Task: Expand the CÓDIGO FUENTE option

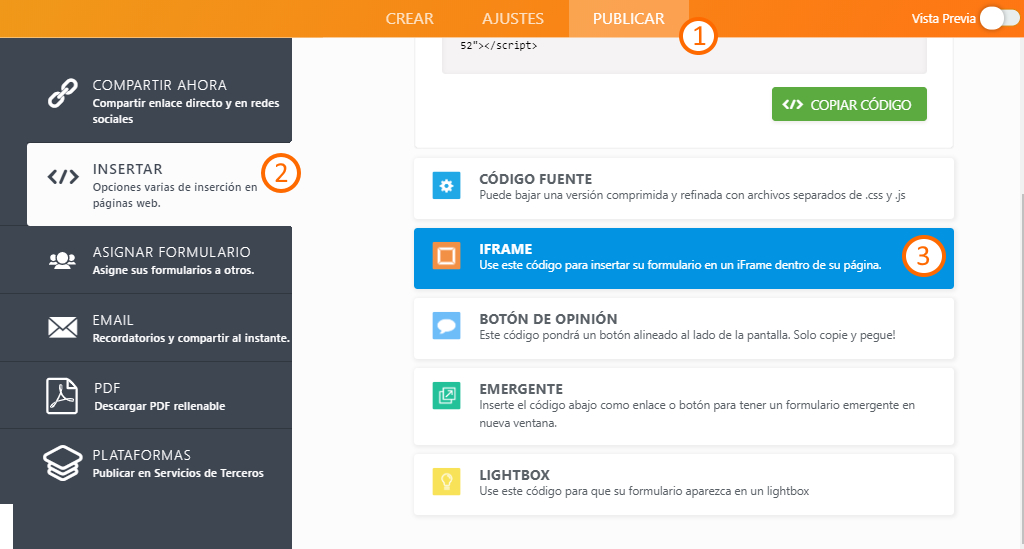Action: point(684,188)
